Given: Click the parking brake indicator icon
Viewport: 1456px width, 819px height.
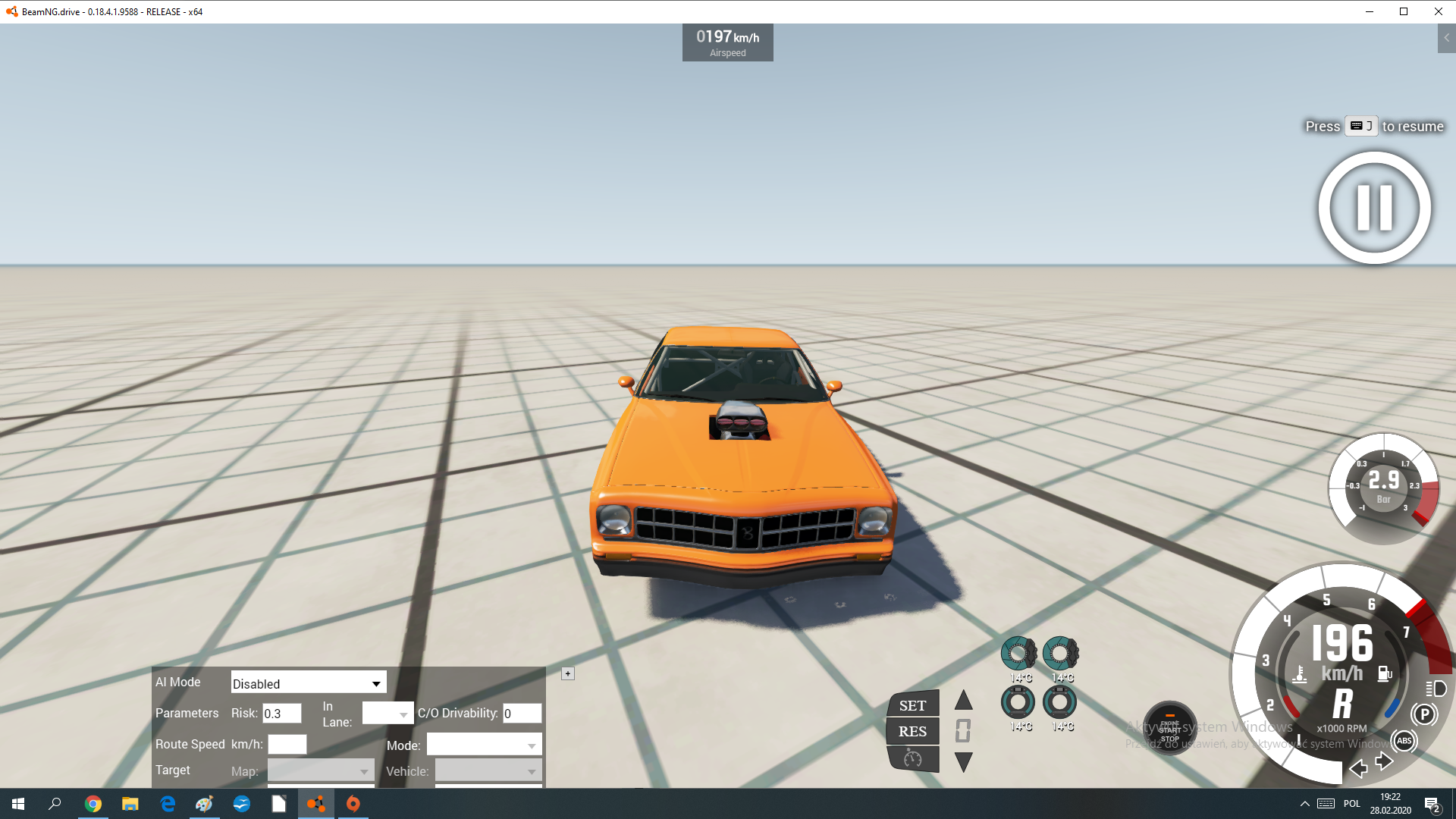Looking at the screenshot, I should pyautogui.click(x=1424, y=714).
